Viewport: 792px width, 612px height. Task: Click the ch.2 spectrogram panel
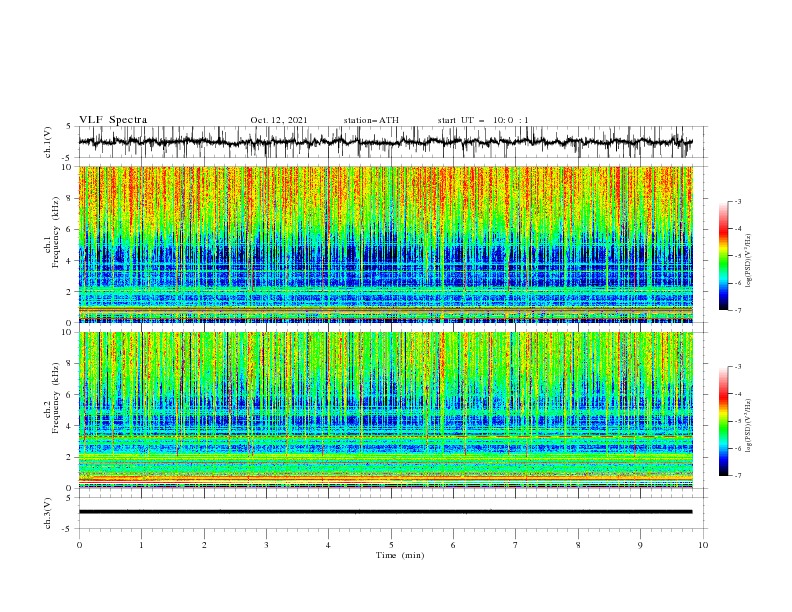point(386,410)
